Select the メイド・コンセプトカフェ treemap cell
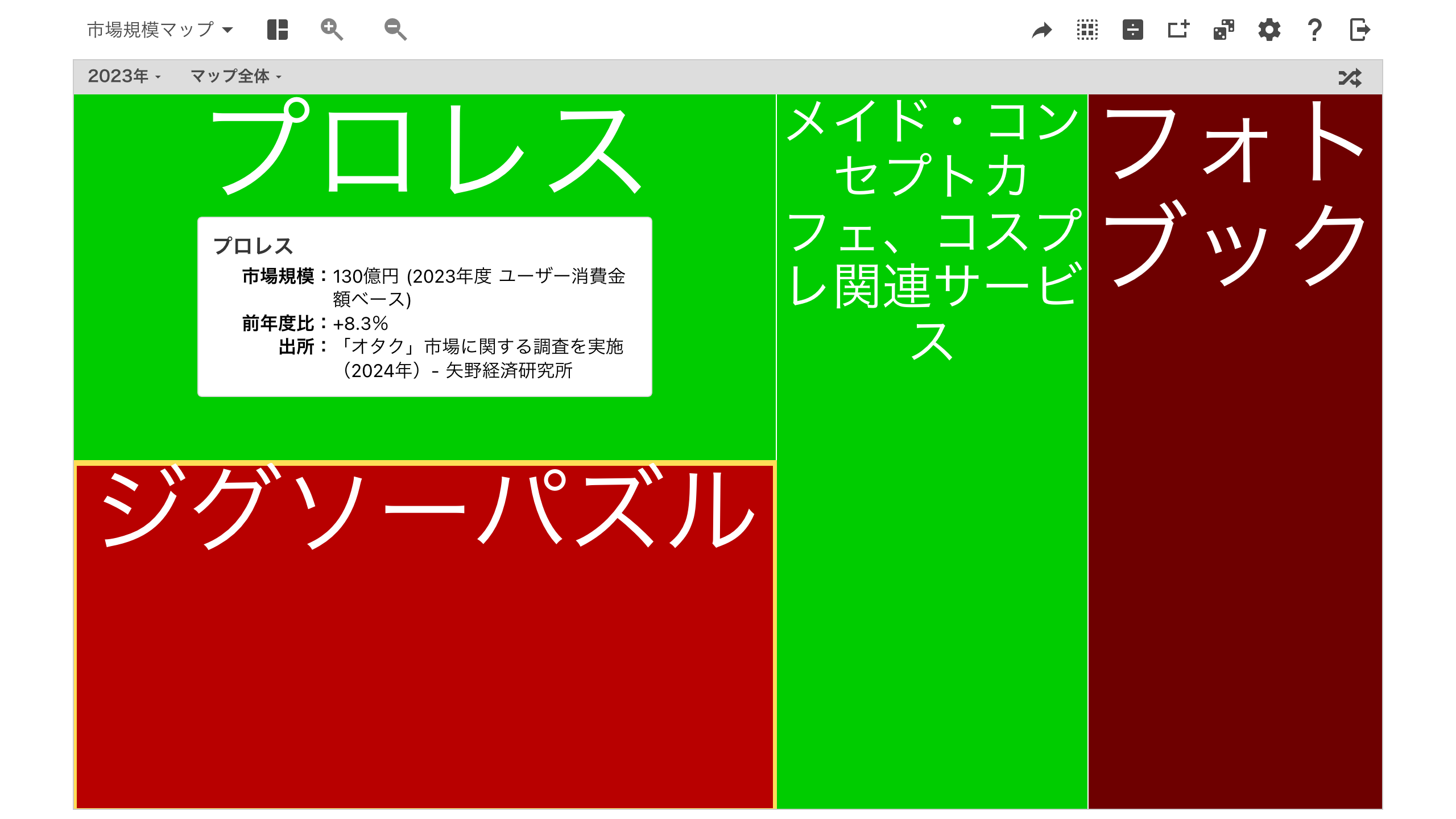The height and width of the screenshot is (819, 1456). coord(932,452)
